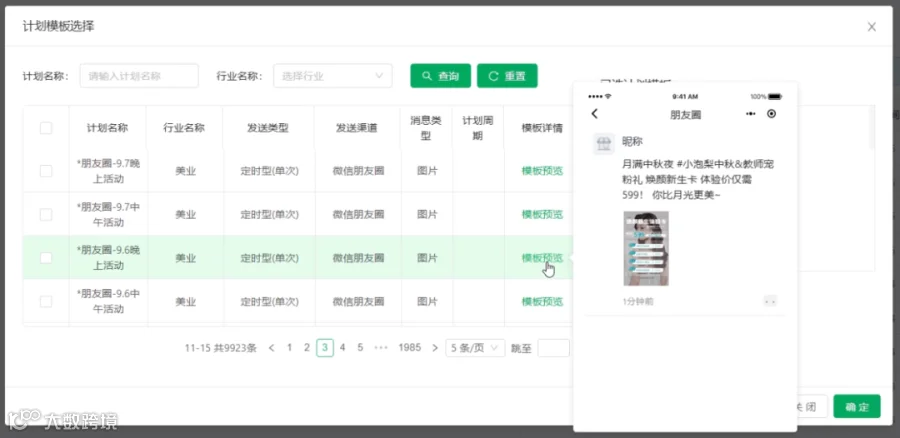Click the green 查询 search button

coord(440,76)
